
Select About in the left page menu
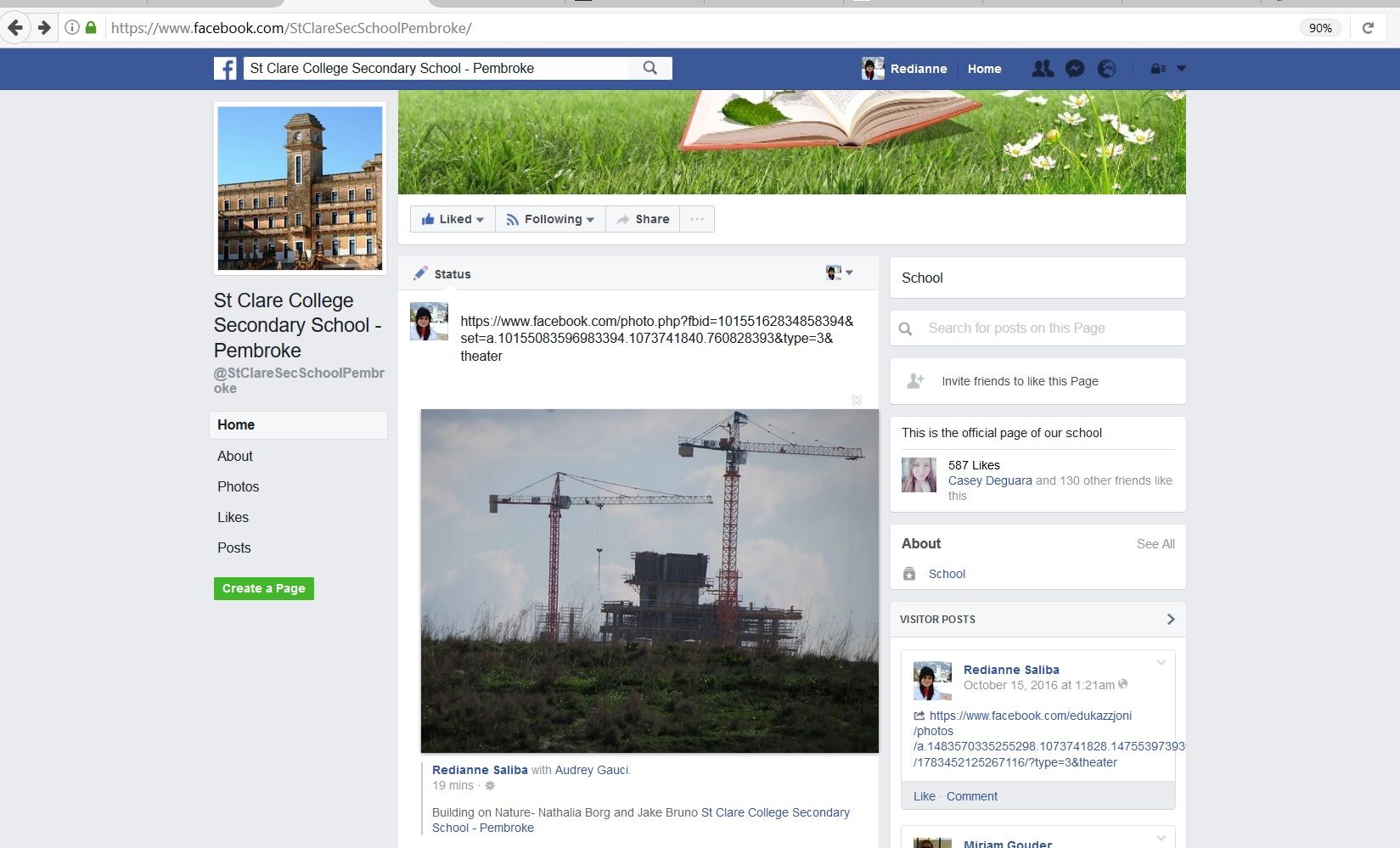tap(235, 456)
